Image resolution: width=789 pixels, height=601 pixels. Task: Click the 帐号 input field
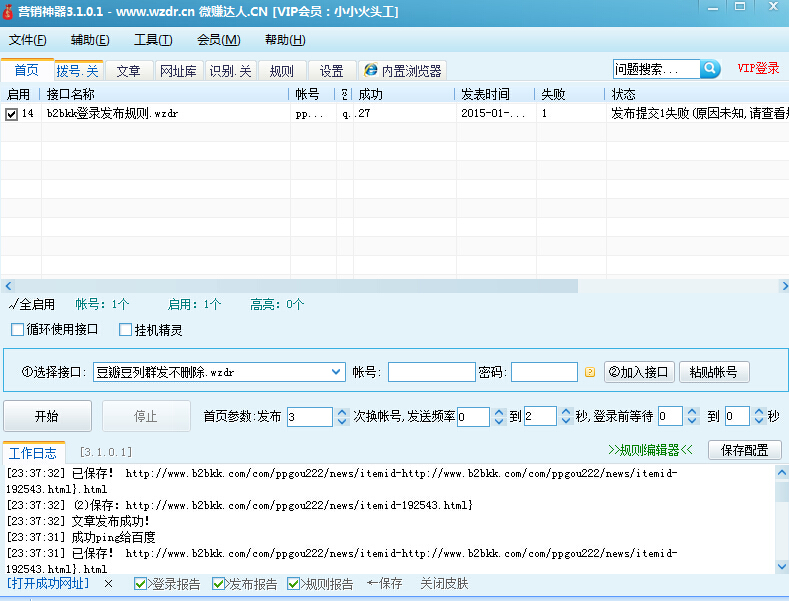pos(431,372)
